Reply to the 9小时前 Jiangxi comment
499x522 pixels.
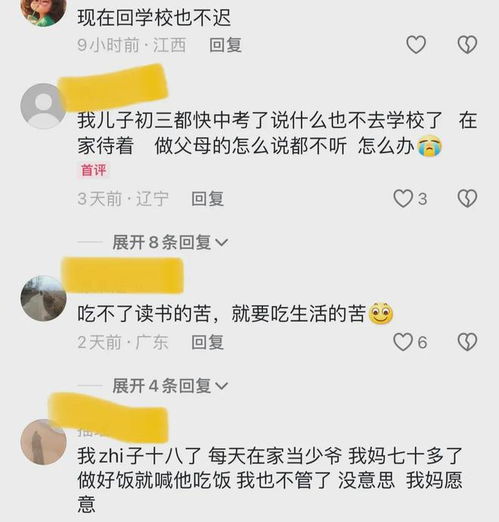[225, 45]
